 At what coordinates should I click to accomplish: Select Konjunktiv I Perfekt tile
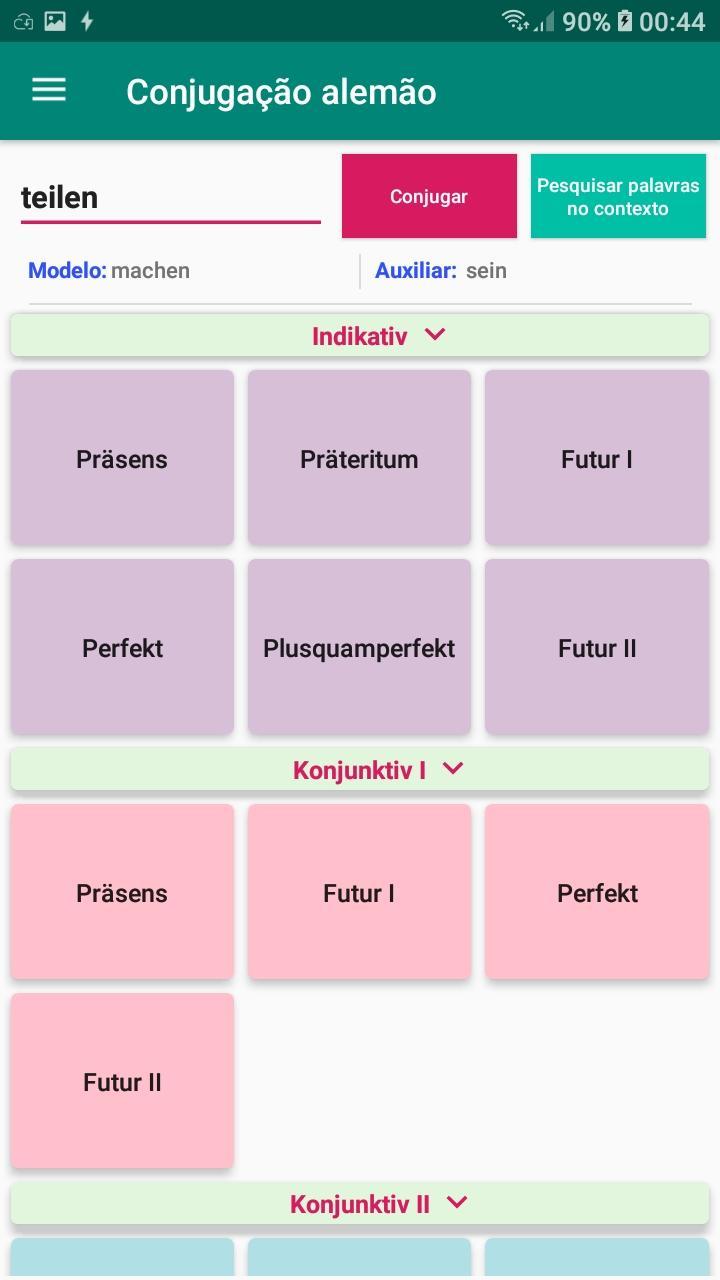pos(597,892)
